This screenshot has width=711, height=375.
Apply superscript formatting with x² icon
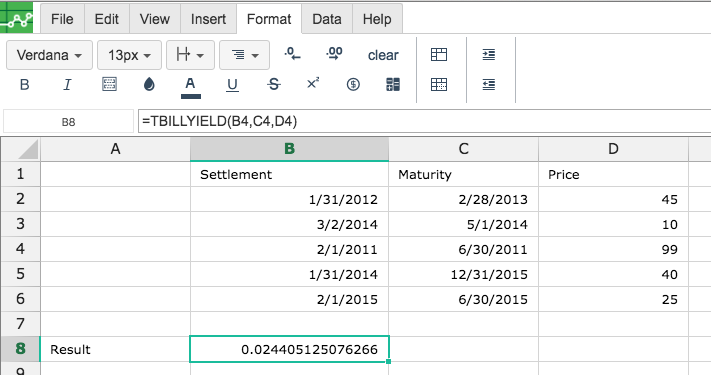point(313,83)
